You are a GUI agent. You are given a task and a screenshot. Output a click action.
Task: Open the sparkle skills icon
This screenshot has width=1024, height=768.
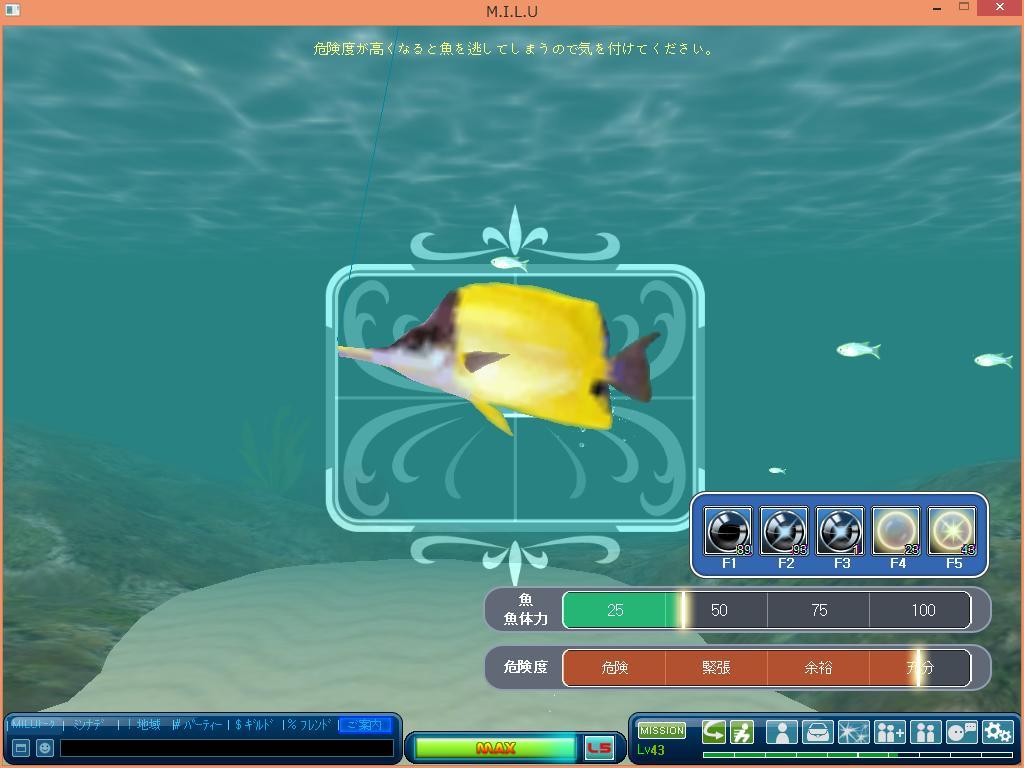click(x=854, y=732)
